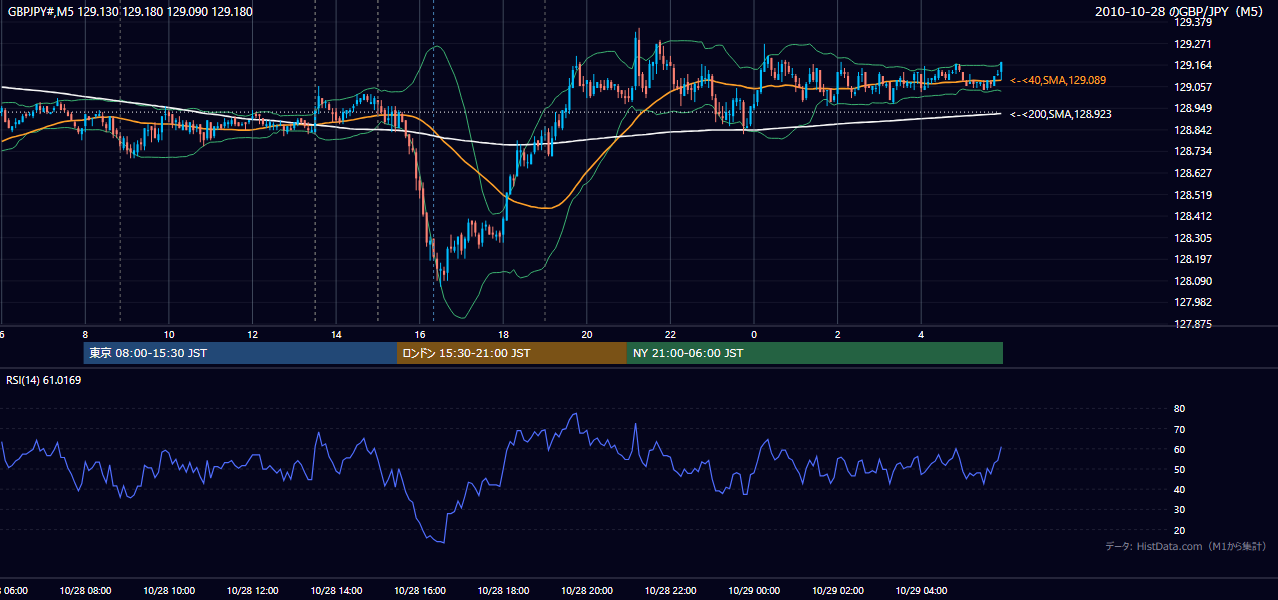Click hour tick 12 under price chart

252,334
